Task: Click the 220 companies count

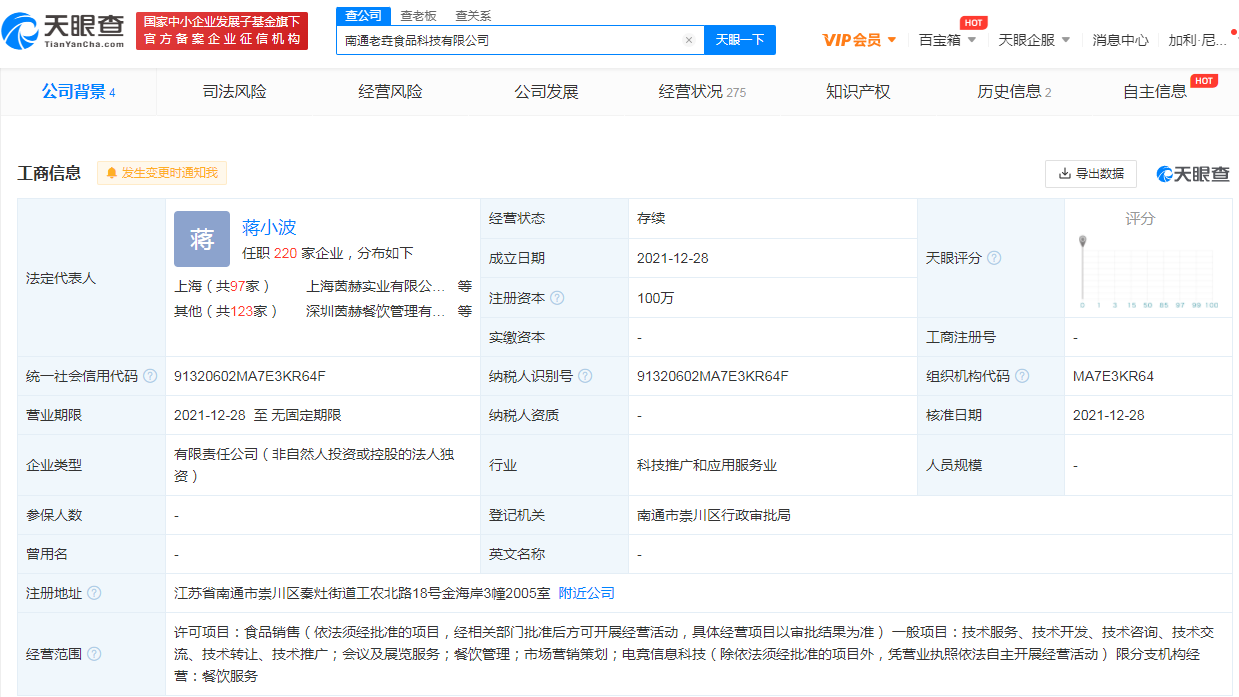Action: [x=285, y=253]
